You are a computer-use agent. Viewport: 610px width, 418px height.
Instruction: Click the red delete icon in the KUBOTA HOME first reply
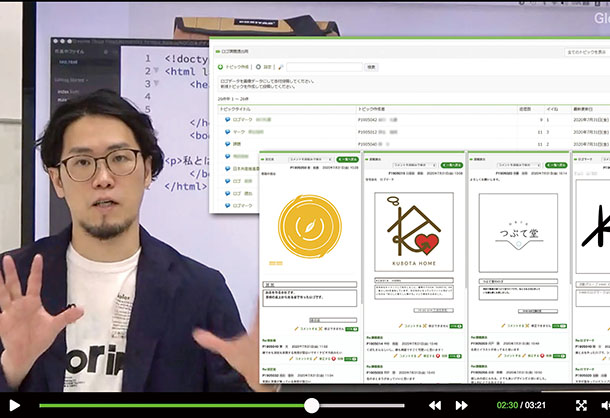click(x=438, y=356)
